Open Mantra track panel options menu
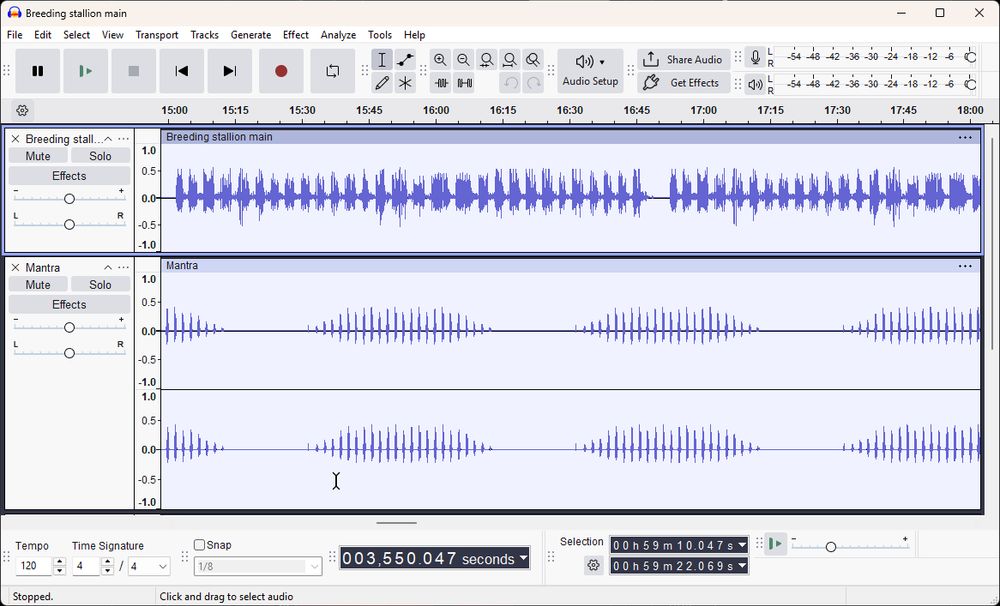This screenshot has height=606, width=1000. (124, 268)
